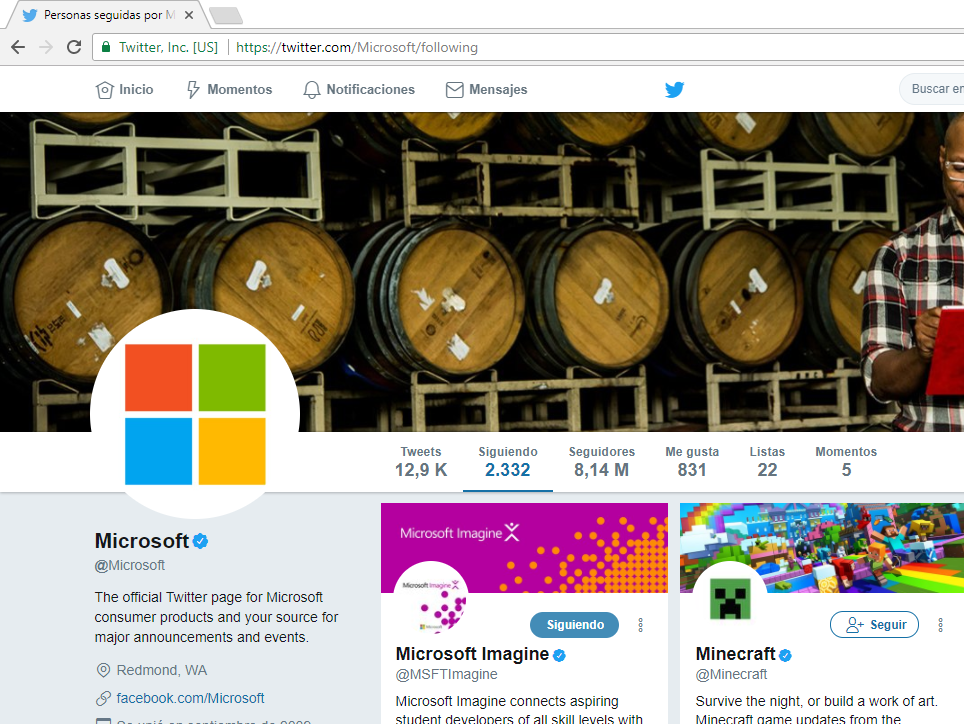Click the Twitter bird logo in navbar
The image size is (964, 724).
[675, 90]
